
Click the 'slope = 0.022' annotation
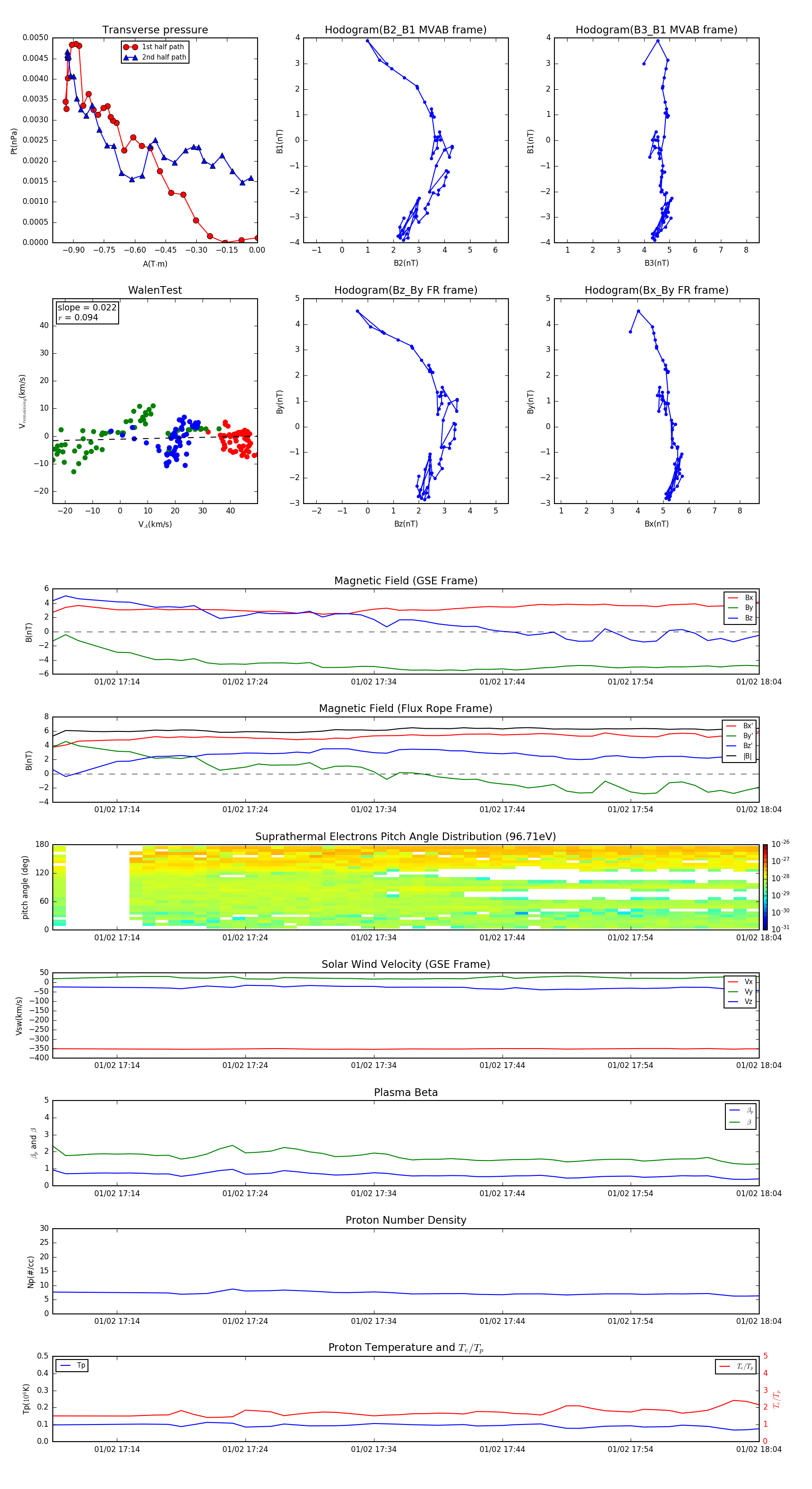click(x=87, y=308)
